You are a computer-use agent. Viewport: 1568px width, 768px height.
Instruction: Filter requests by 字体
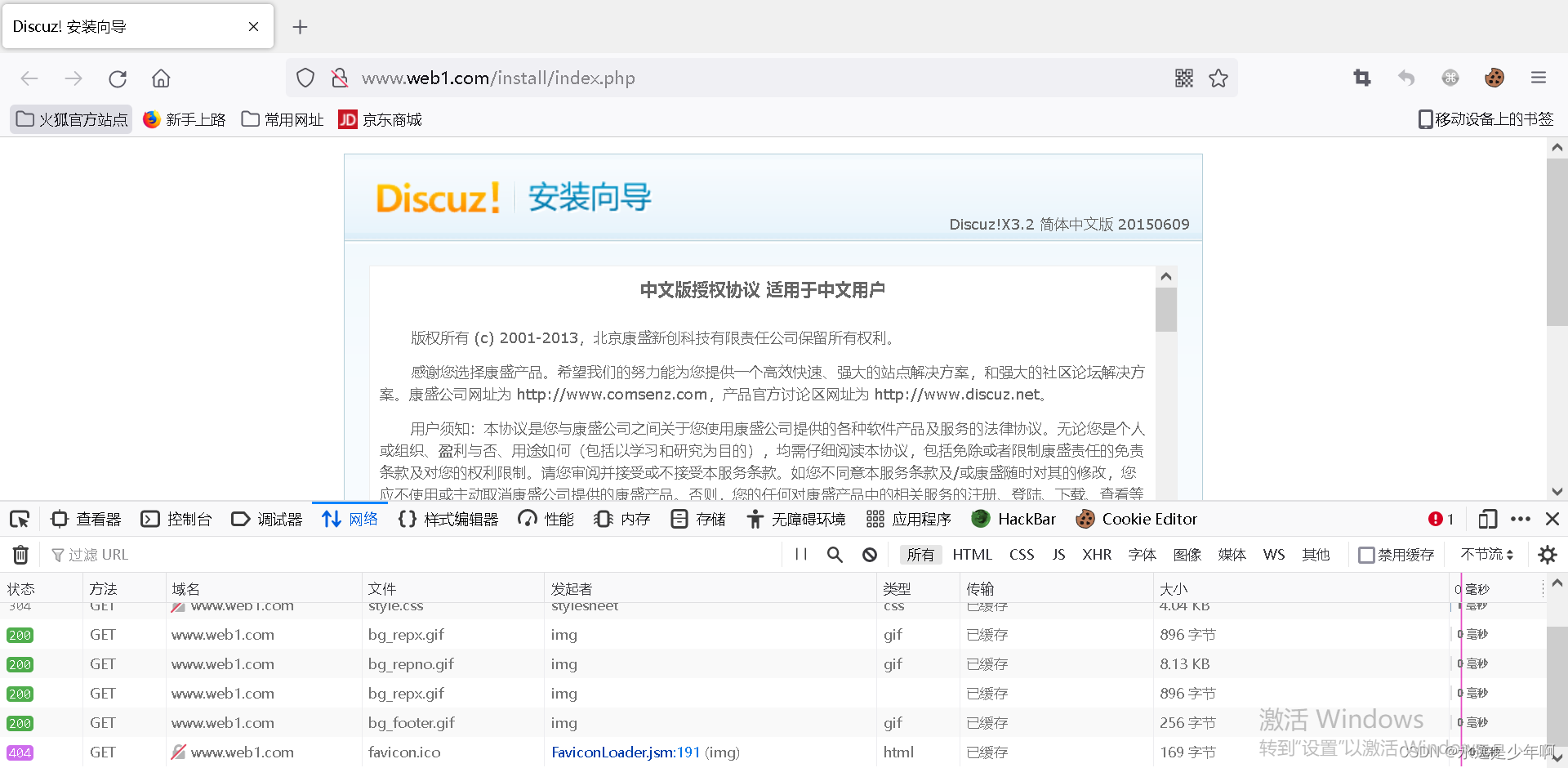pyautogui.click(x=1142, y=555)
